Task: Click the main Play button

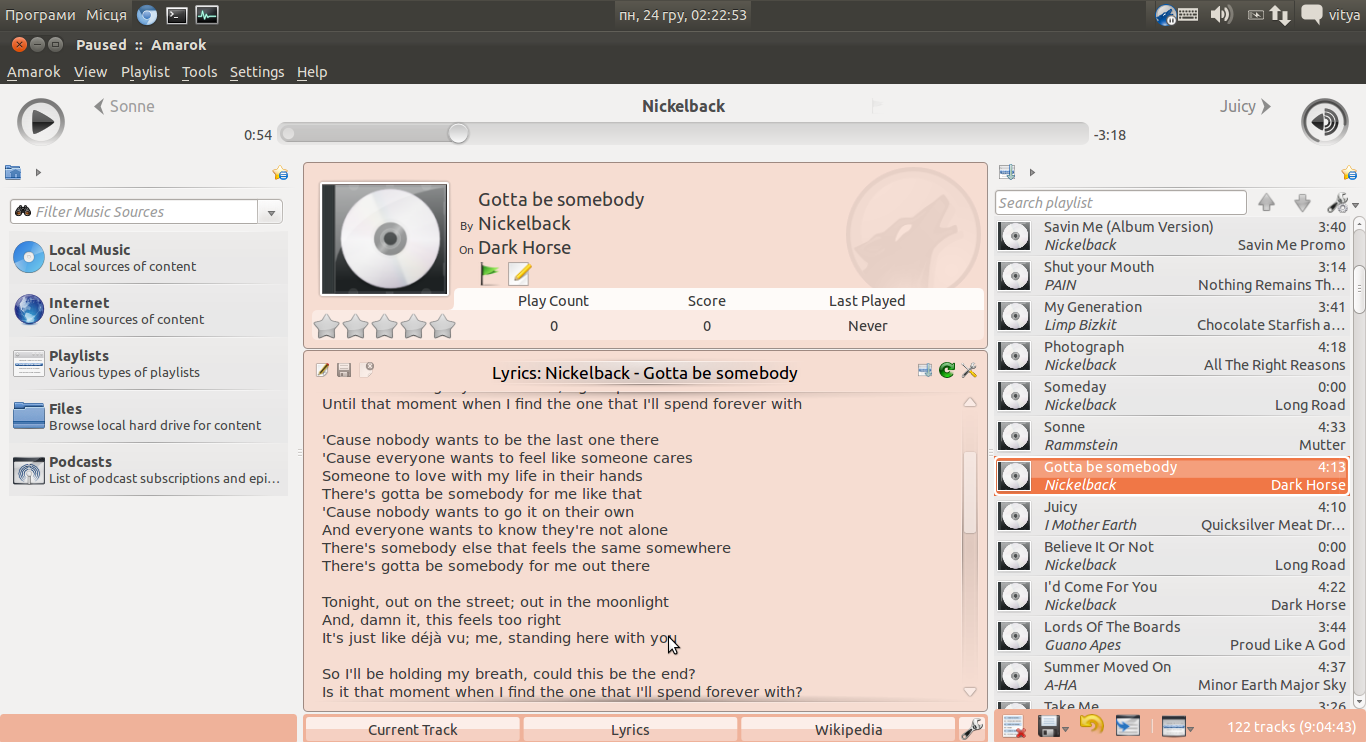Action: coord(41,122)
